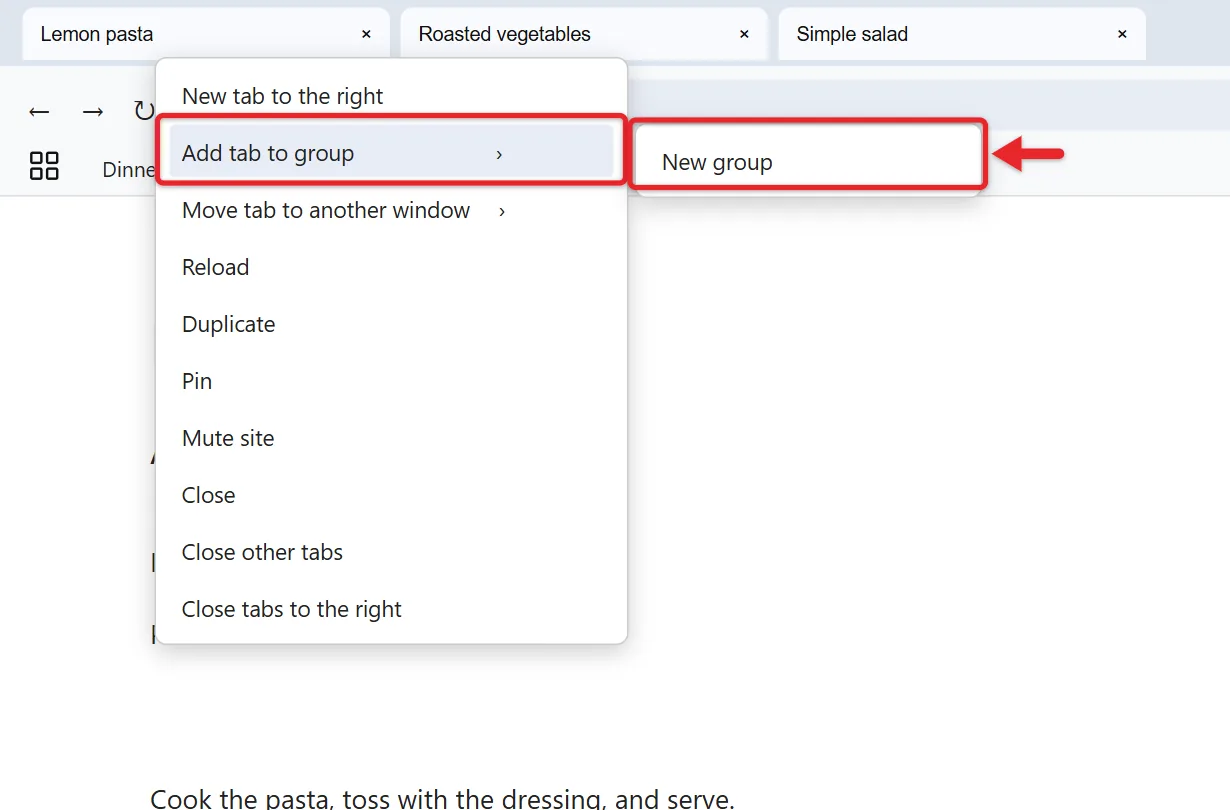This screenshot has height=810, width=1230.
Task: Close the Simple salad tab
Action: coord(1122,34)
